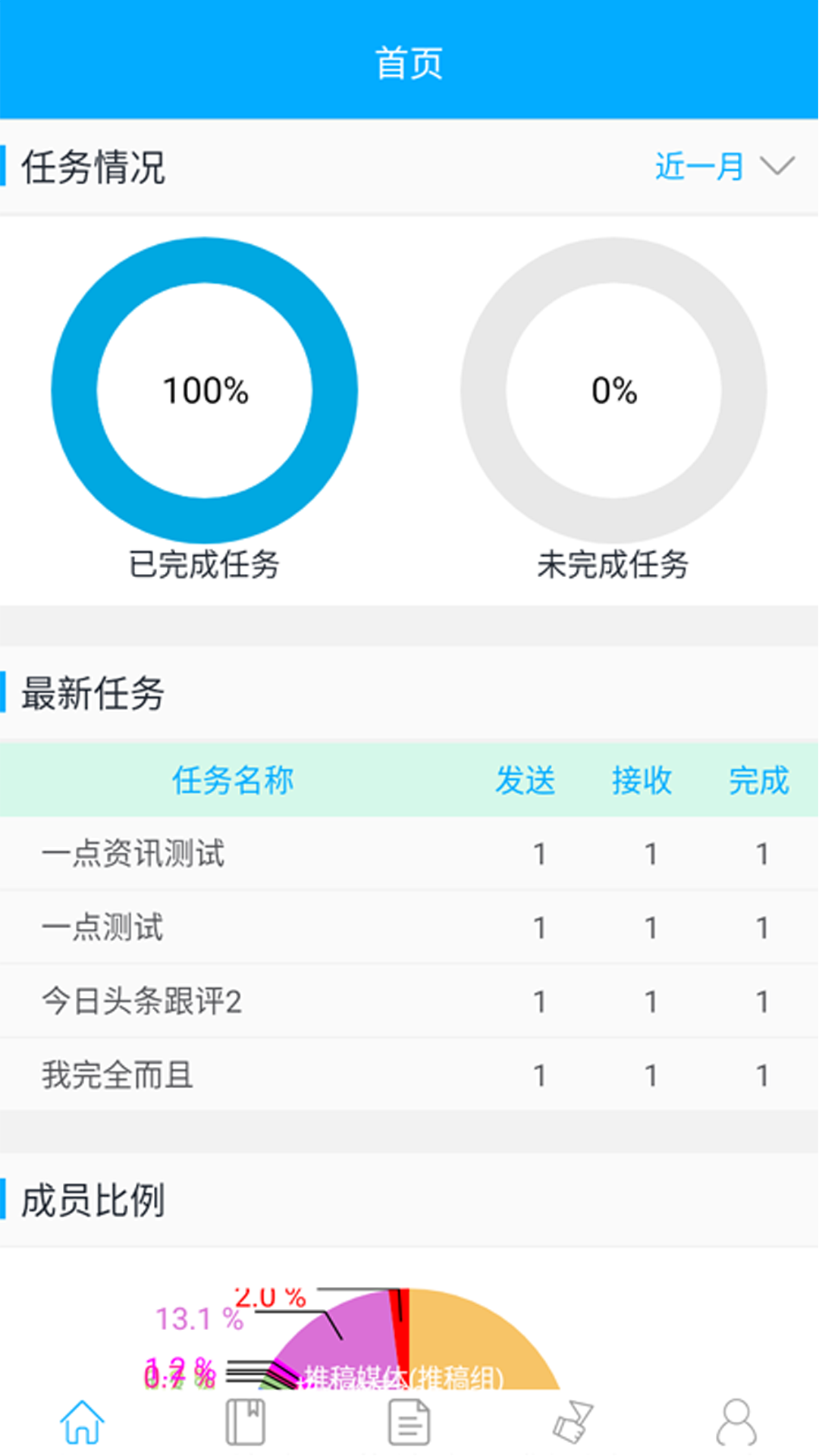Tap the uncompleted tasks 0% ring chart
This screenshot has width=819, height=1456.
[x=613, y=391]
